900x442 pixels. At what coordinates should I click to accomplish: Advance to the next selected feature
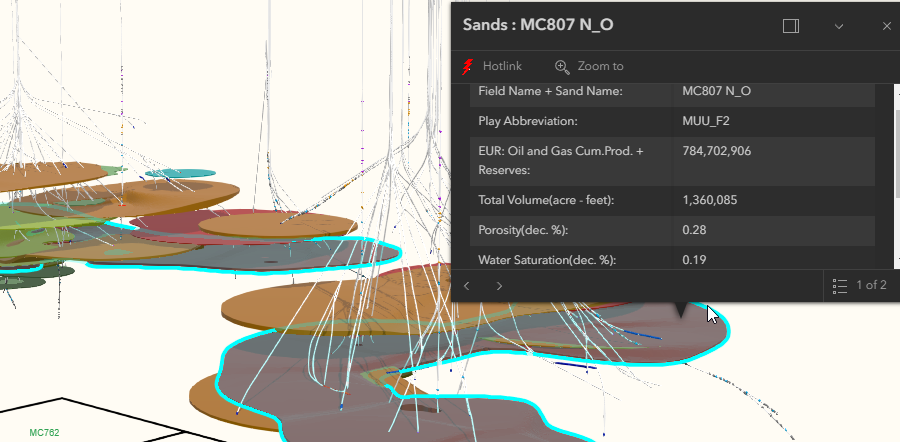coord(499,286)
